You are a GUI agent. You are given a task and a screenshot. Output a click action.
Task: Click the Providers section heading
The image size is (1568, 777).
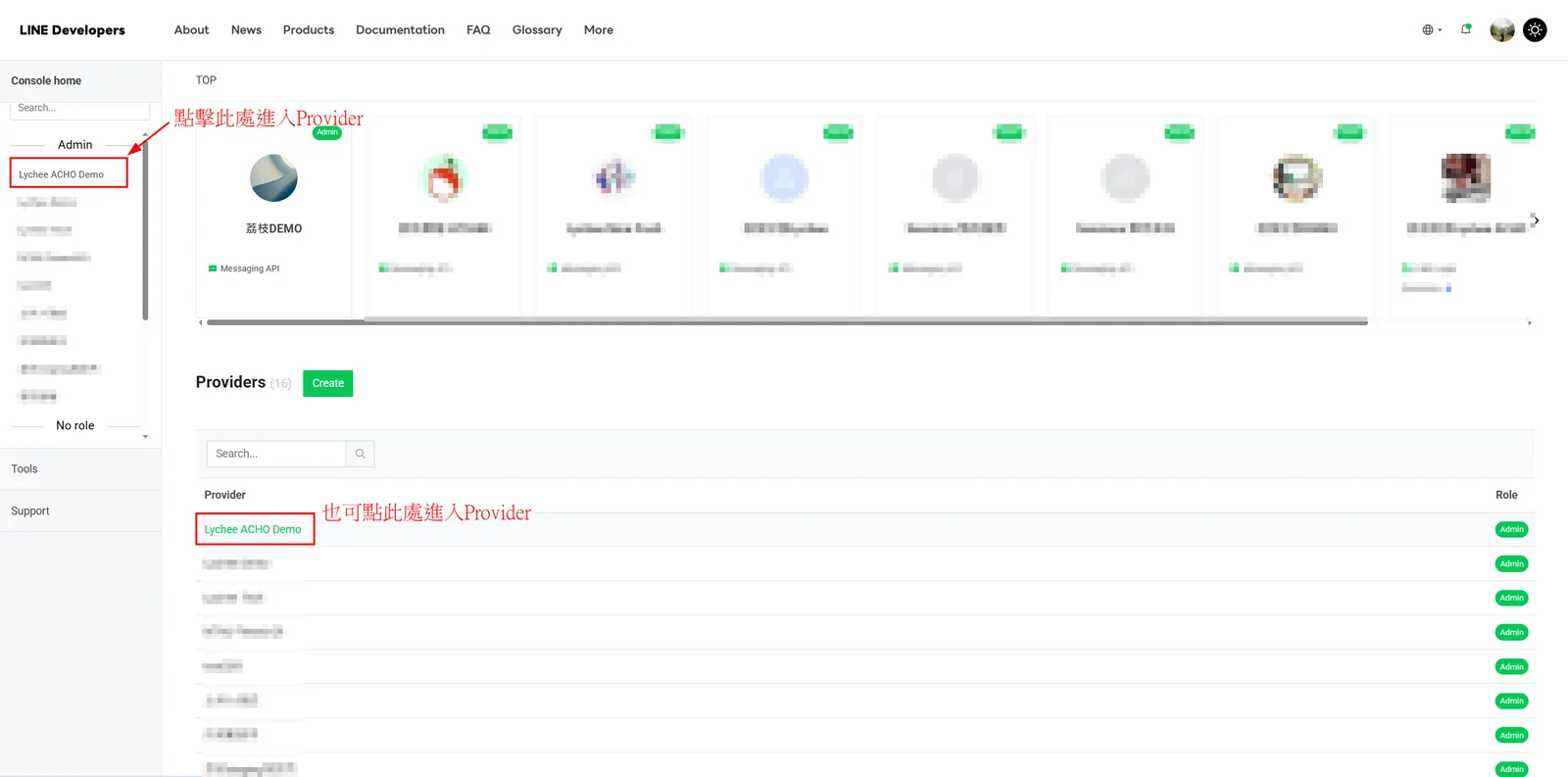click(230, 382)
